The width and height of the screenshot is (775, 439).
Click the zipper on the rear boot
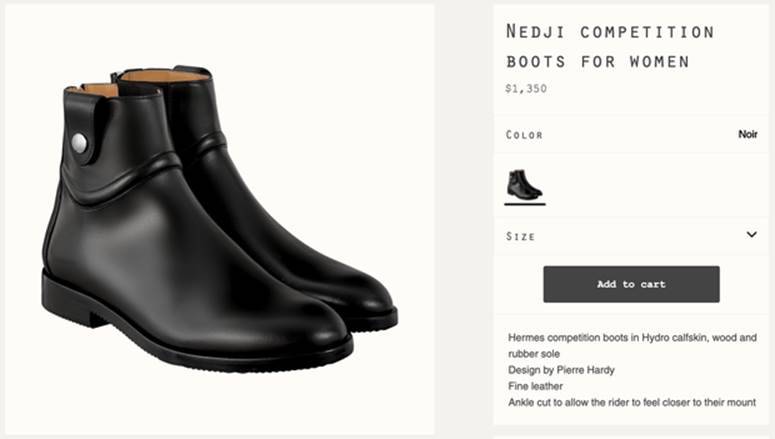tap(117, 77)
